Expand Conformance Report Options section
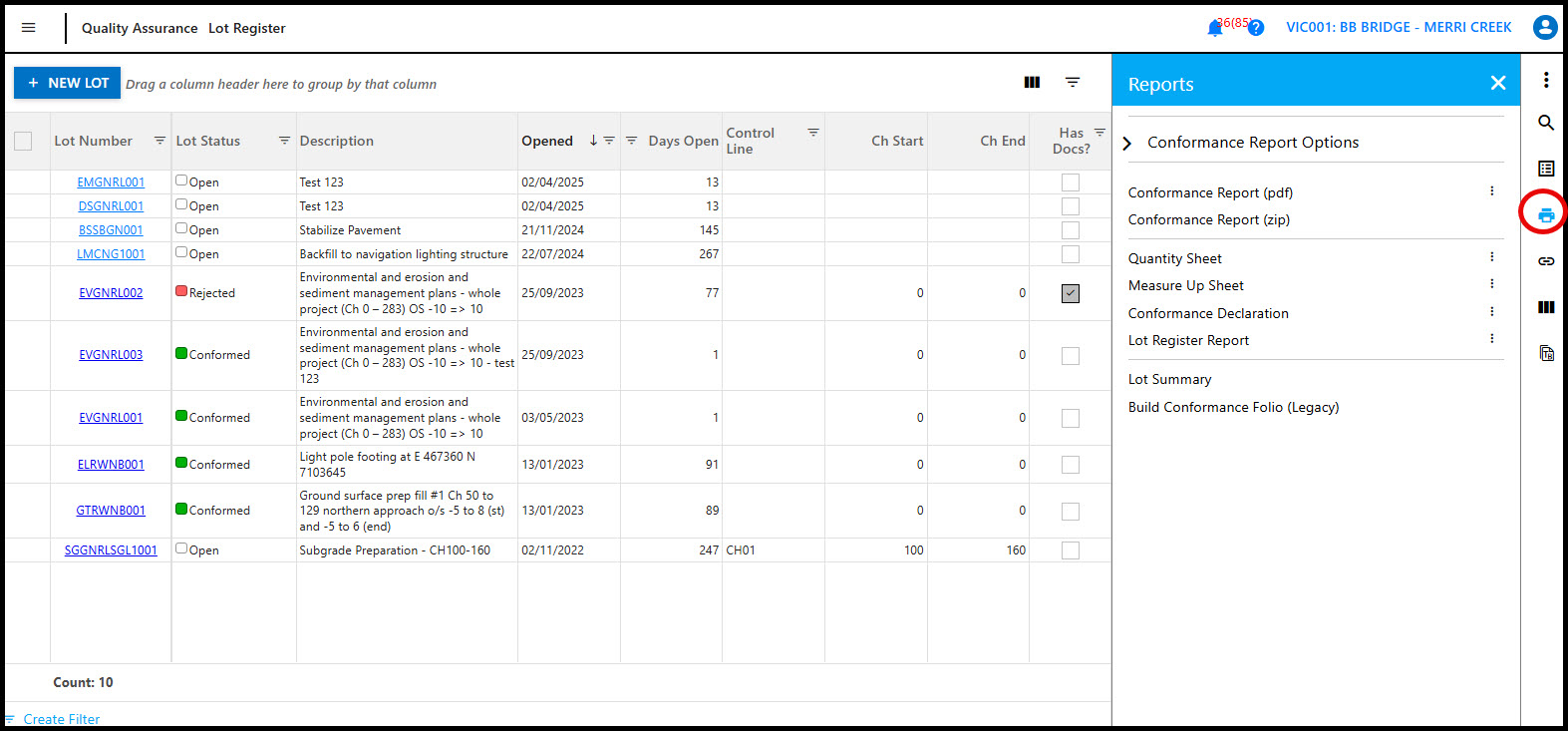The width and height of the screenshot is (1568, 731). (1127, 144)
